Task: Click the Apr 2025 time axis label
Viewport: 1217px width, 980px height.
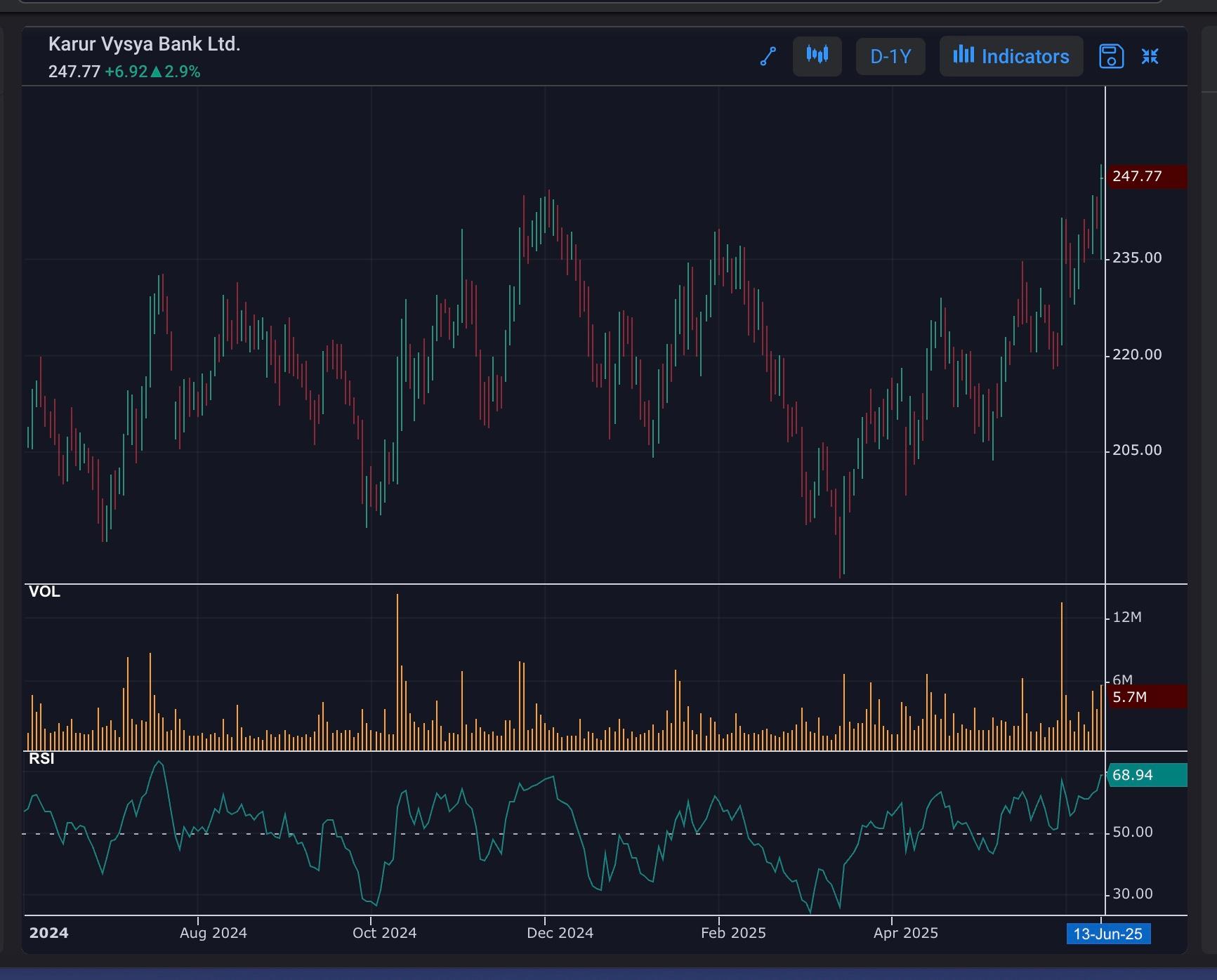Action: pyautogui.click(x=906, y=933)
